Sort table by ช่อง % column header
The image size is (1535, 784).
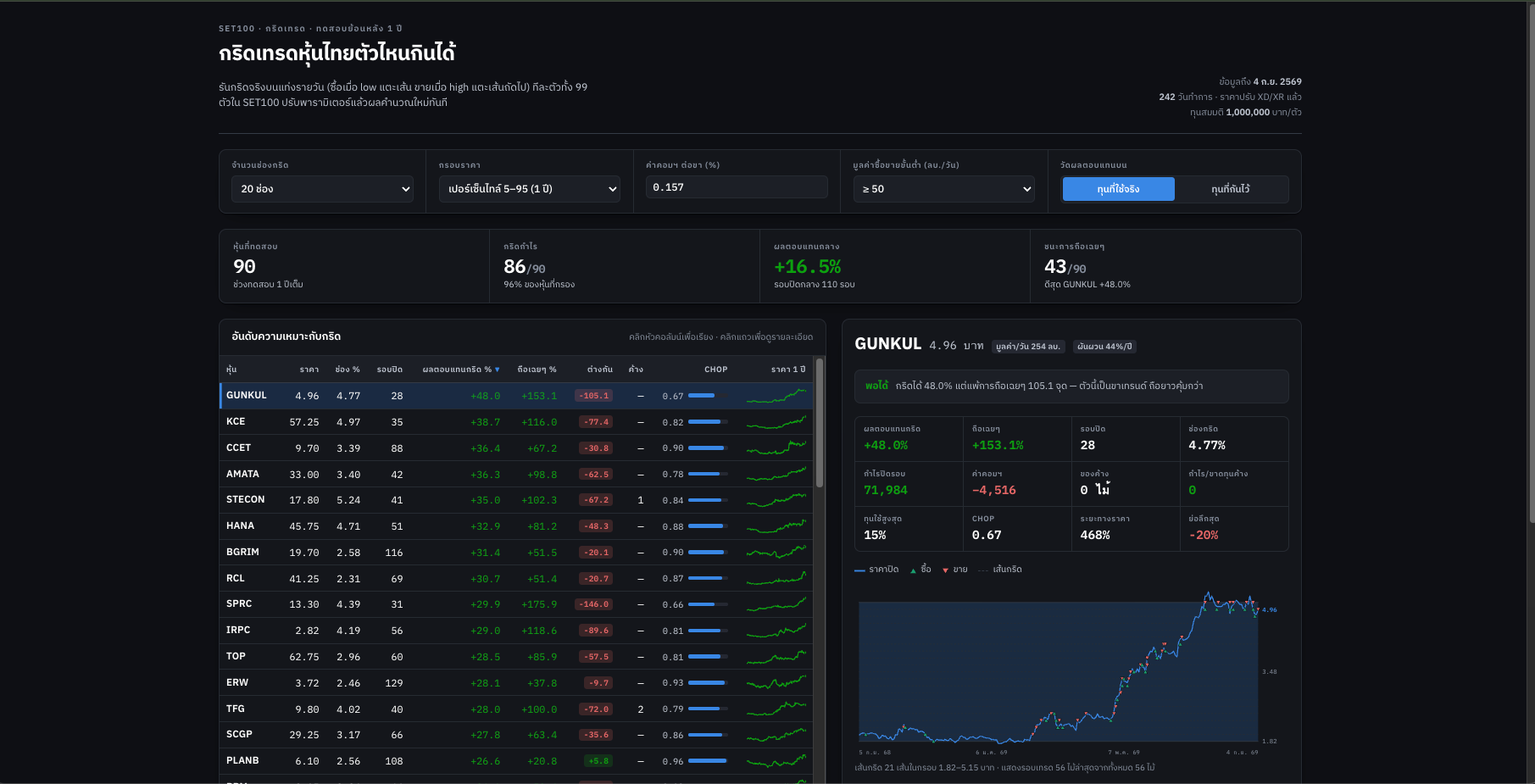tap(348, 370)
